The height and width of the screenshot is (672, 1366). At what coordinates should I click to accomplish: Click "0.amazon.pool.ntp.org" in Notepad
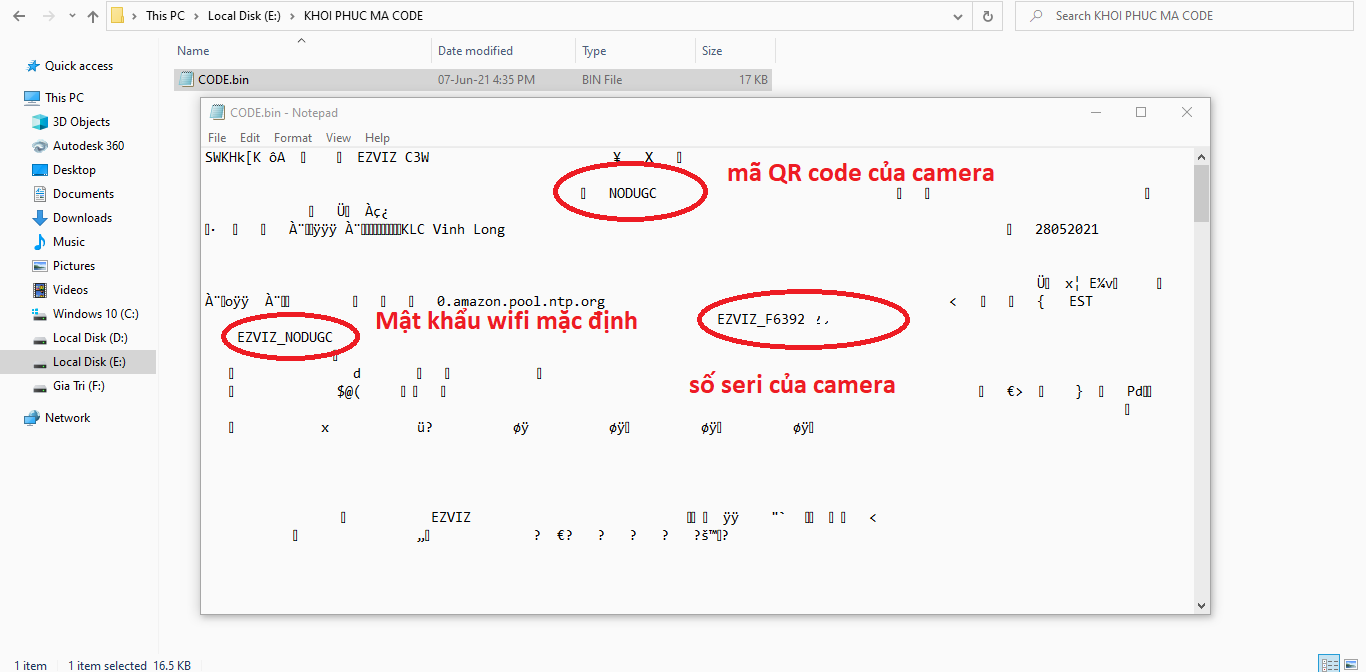521,301
